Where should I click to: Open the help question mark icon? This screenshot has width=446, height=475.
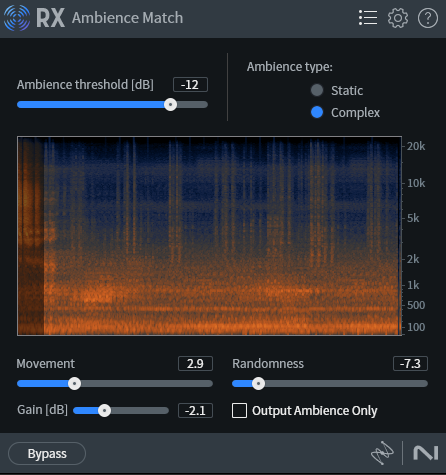[428, 18]
